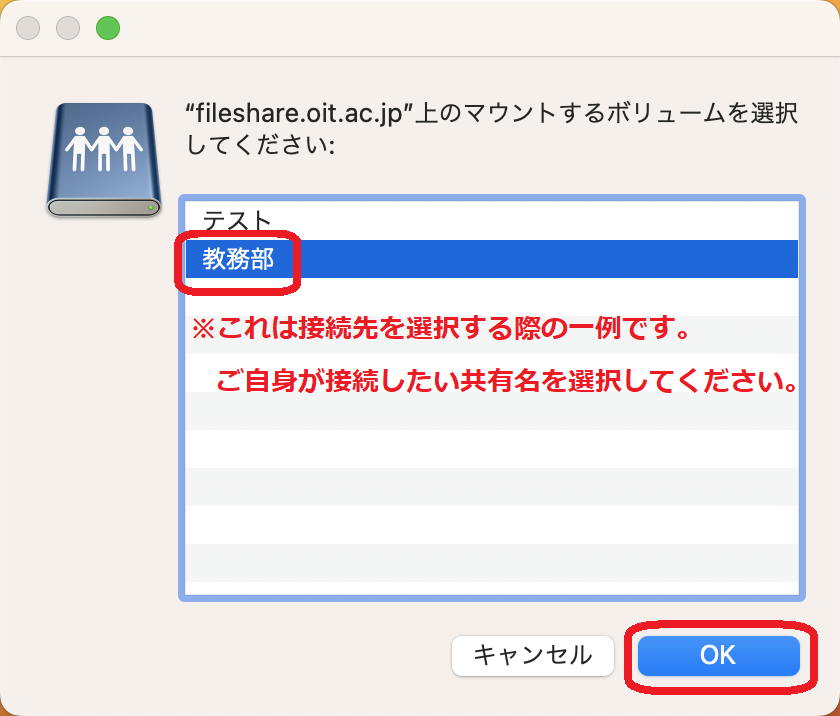The width and height of the screenshot is (840, 716).
Task: Click the gray minimize button in title bar
Action: tap(68, 28)
